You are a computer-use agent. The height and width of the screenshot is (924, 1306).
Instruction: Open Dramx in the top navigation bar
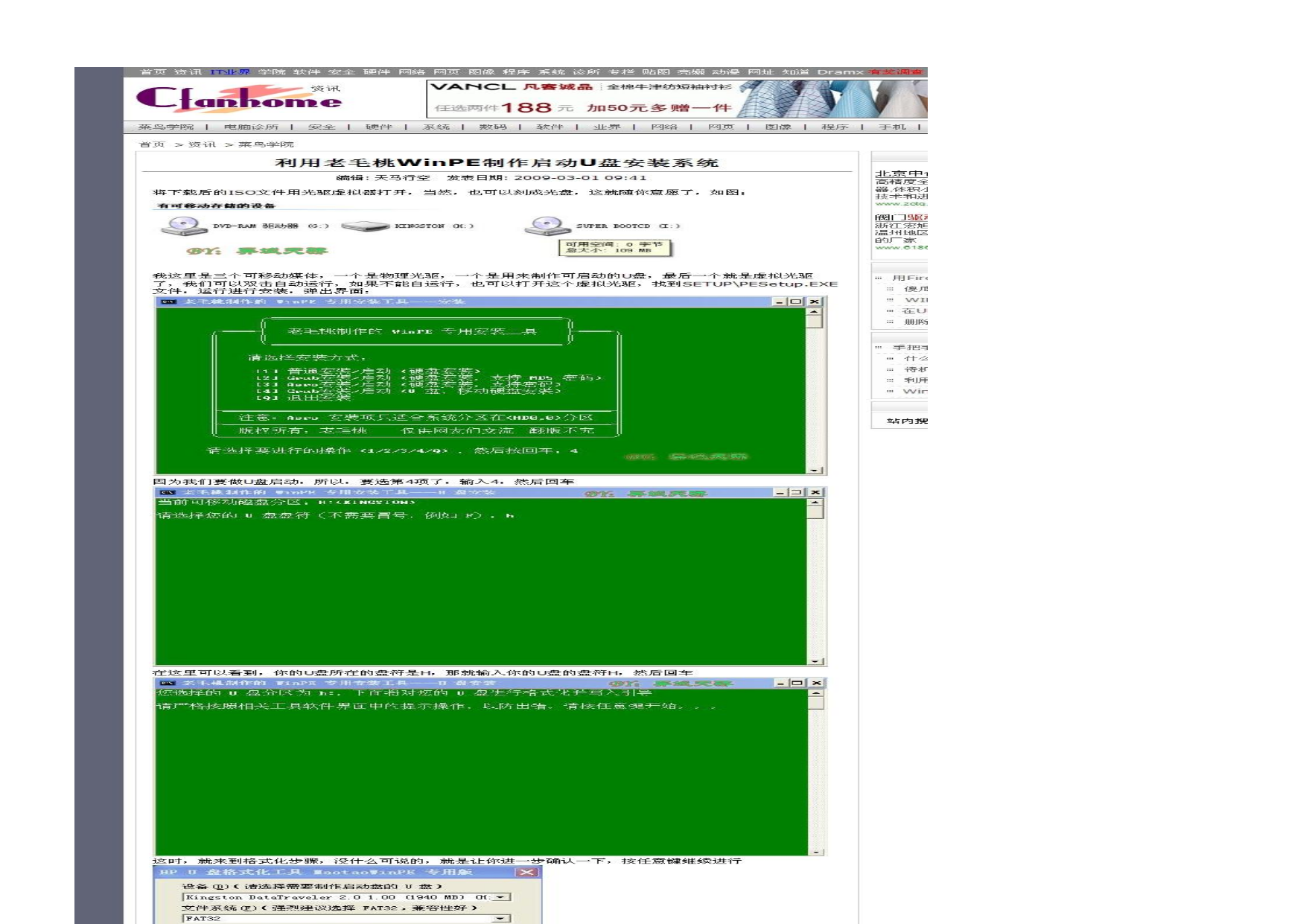(841, 72)
